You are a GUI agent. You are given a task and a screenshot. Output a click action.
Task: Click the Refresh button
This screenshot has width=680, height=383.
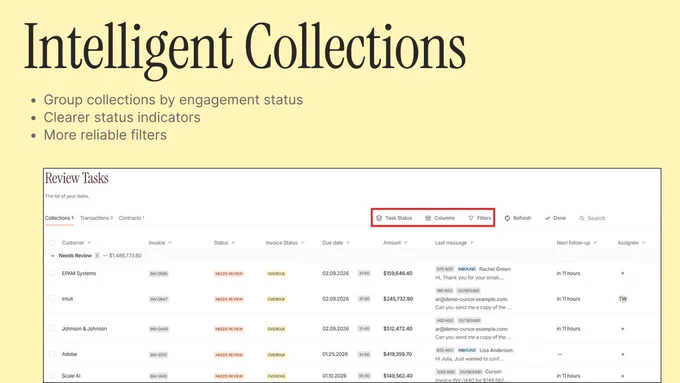pos(518,218)
